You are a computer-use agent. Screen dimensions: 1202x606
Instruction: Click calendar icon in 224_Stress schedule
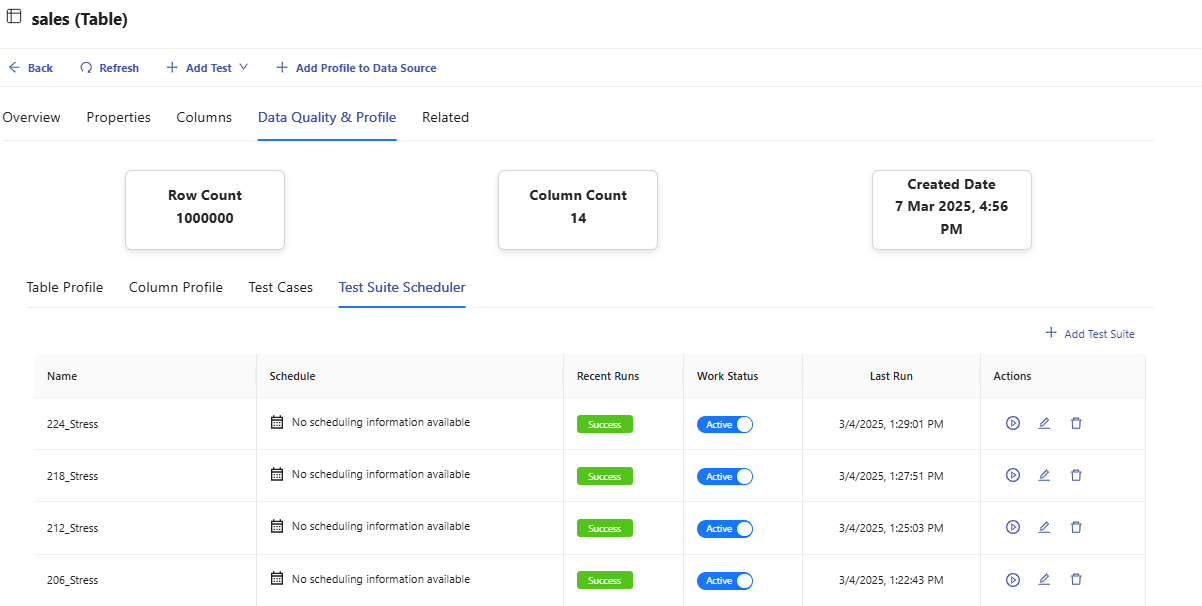point(277,422)
